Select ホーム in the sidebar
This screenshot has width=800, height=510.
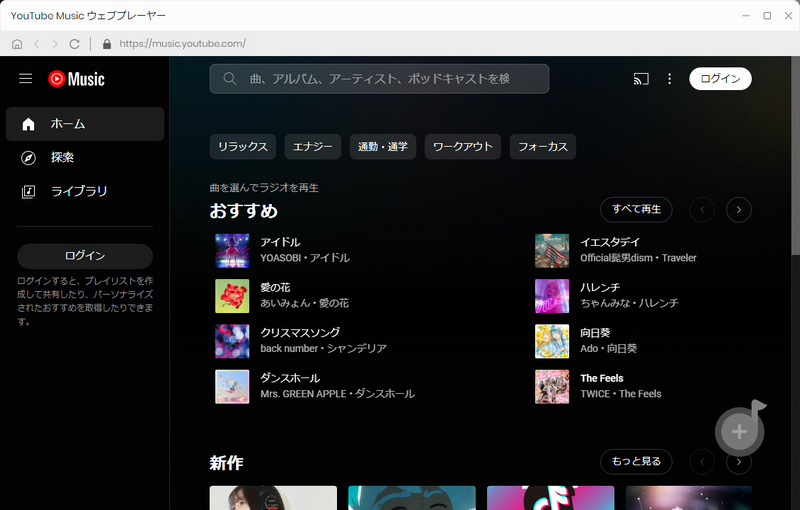(x=85, y=124)
